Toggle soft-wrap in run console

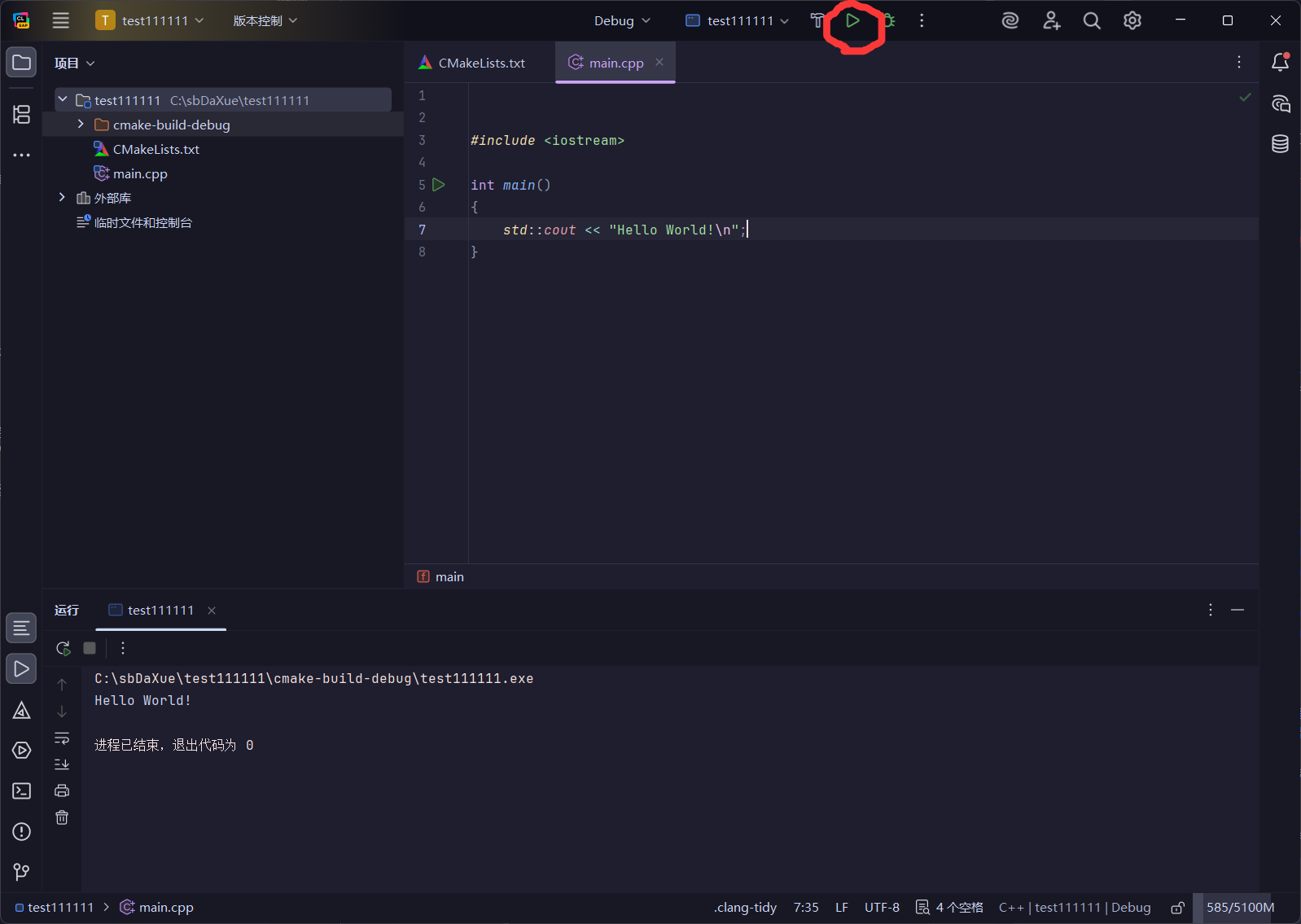[62, 738]
